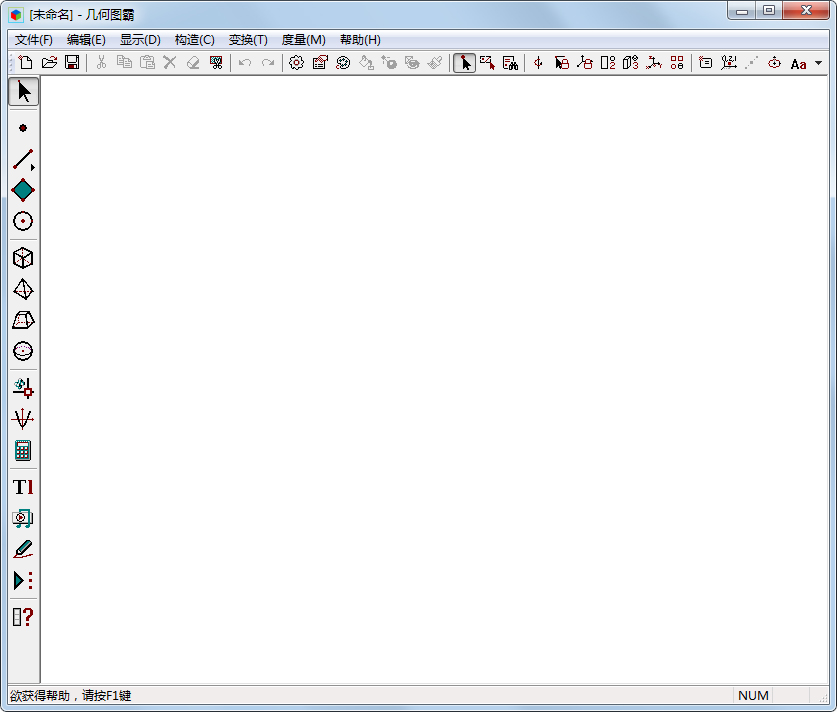837x712 pixels.
Task: Click the pencil marker tool
Action: [x=23, y=549]
